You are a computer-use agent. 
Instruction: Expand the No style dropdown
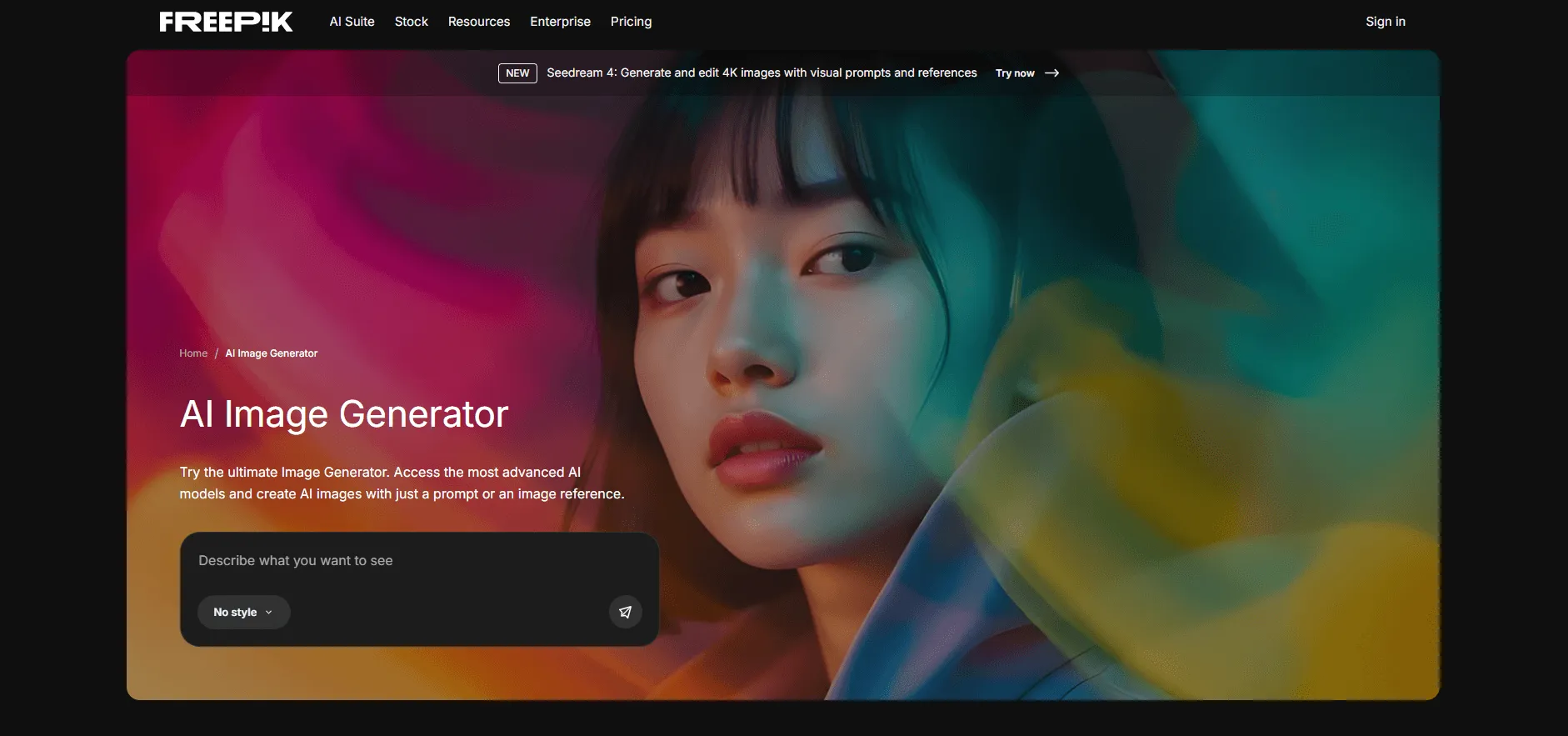pyautogui.click(x=243, y=612)
